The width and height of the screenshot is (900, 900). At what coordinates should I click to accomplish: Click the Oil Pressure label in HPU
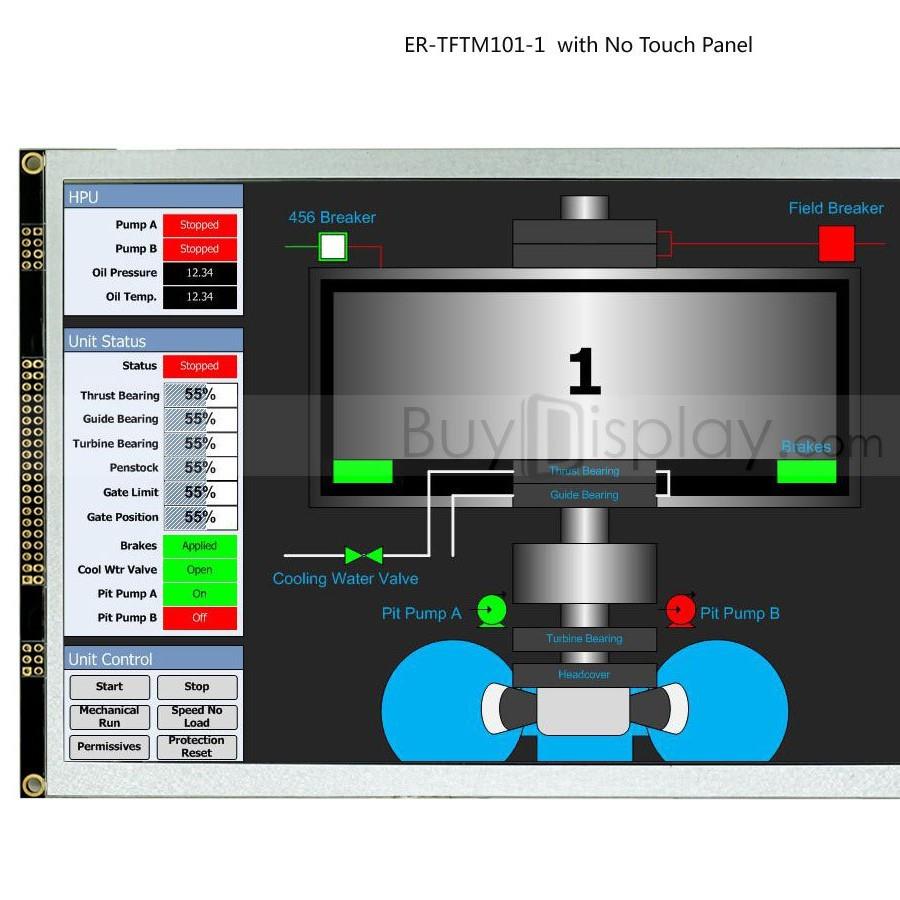pyautogui.click(x=125, y=273)
